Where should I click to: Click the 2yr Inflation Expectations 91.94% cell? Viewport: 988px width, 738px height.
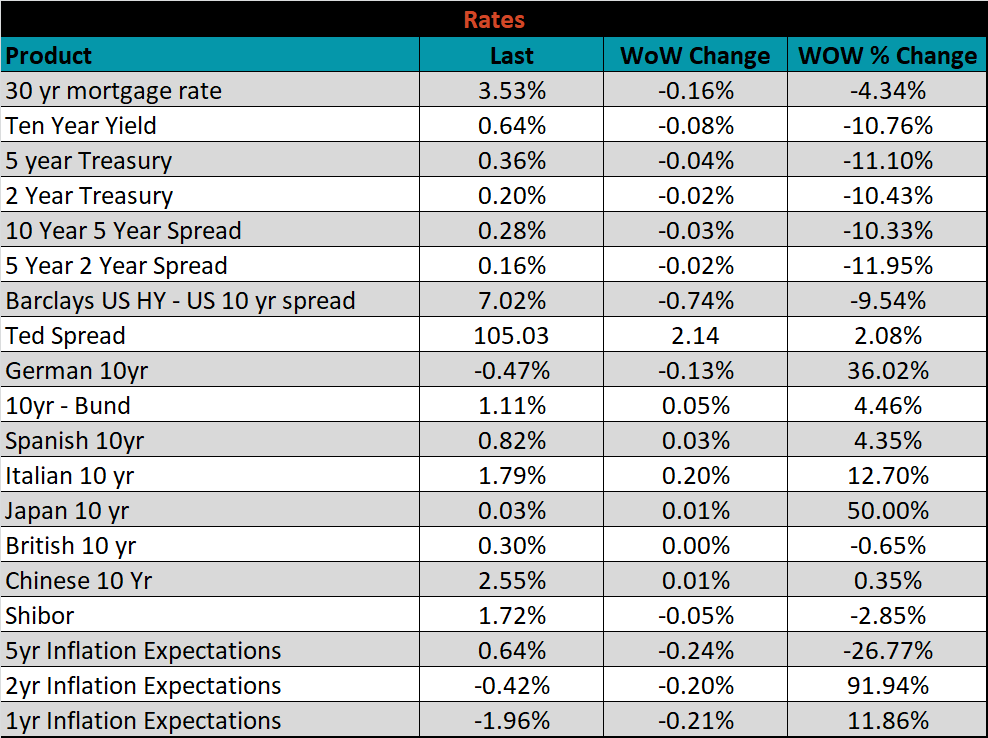tap(887, 686)
